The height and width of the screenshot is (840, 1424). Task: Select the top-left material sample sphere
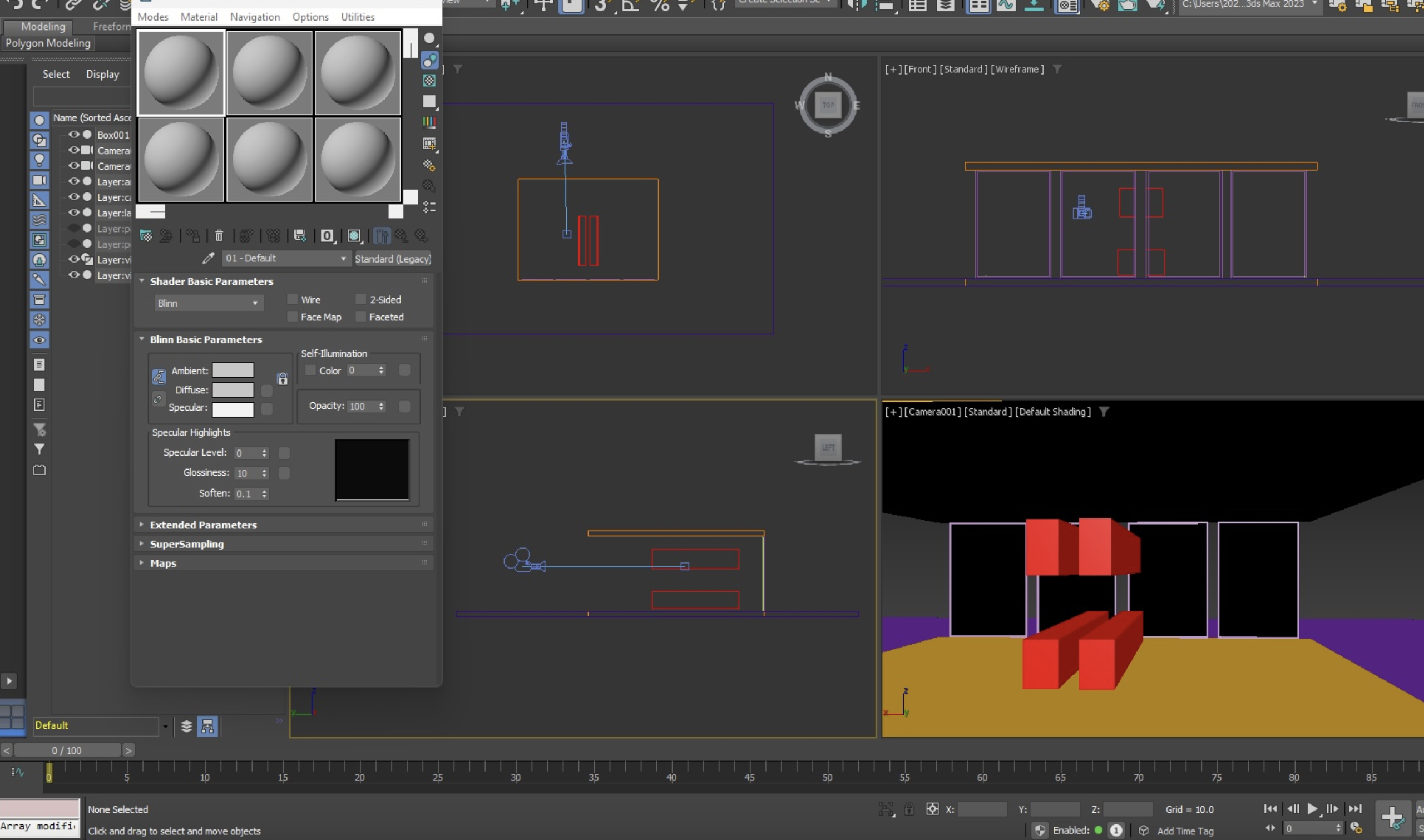pos(181,72)
